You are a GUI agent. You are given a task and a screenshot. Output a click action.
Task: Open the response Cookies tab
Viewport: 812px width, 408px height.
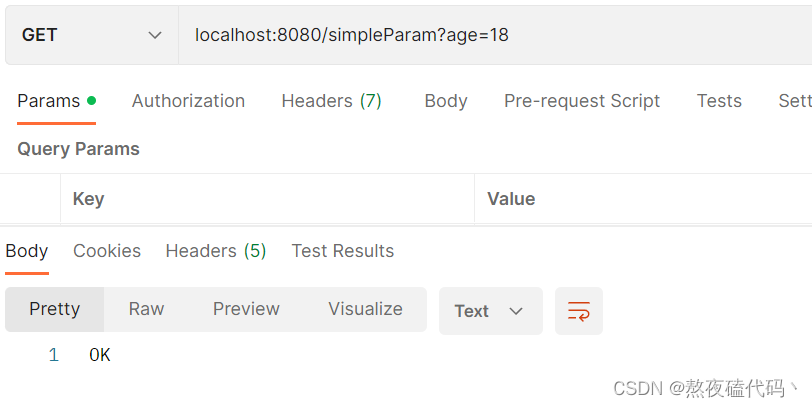tap(107, 251)
